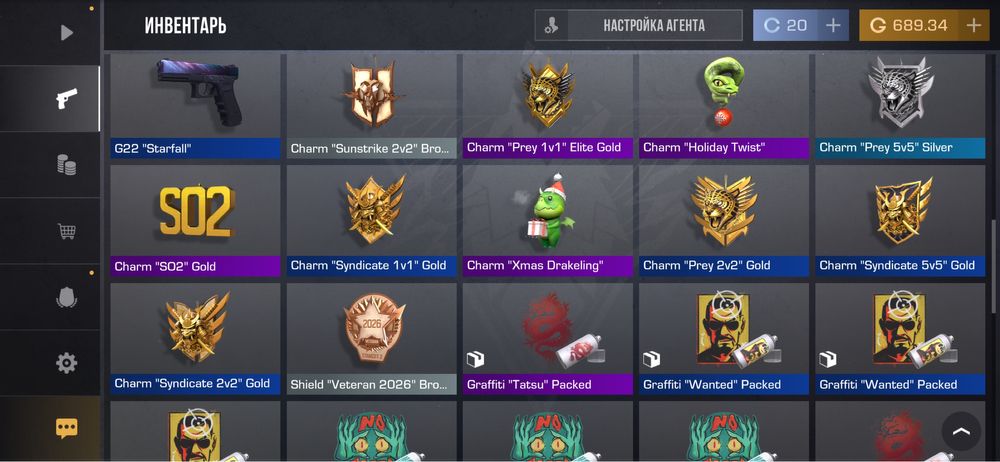Open the settings gear icon

click(66, 362)
